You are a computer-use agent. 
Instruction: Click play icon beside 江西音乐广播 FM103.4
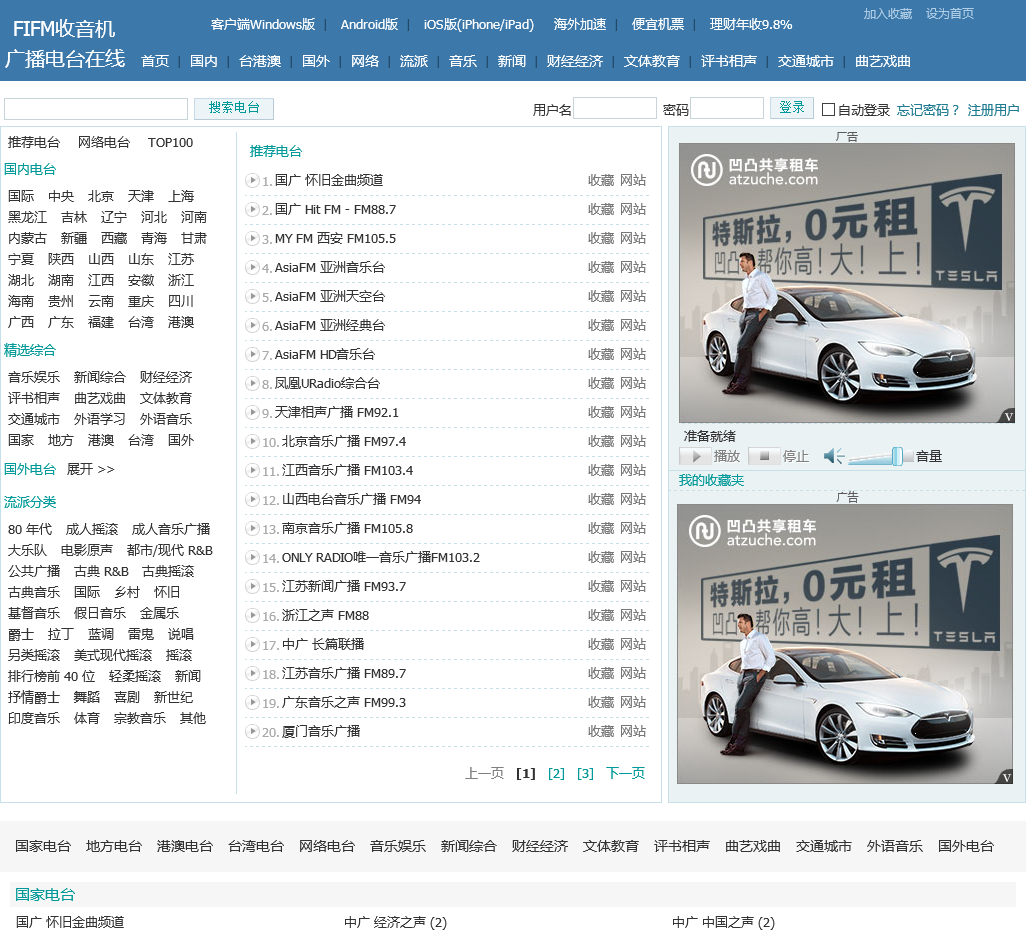[x=252, y=470]
